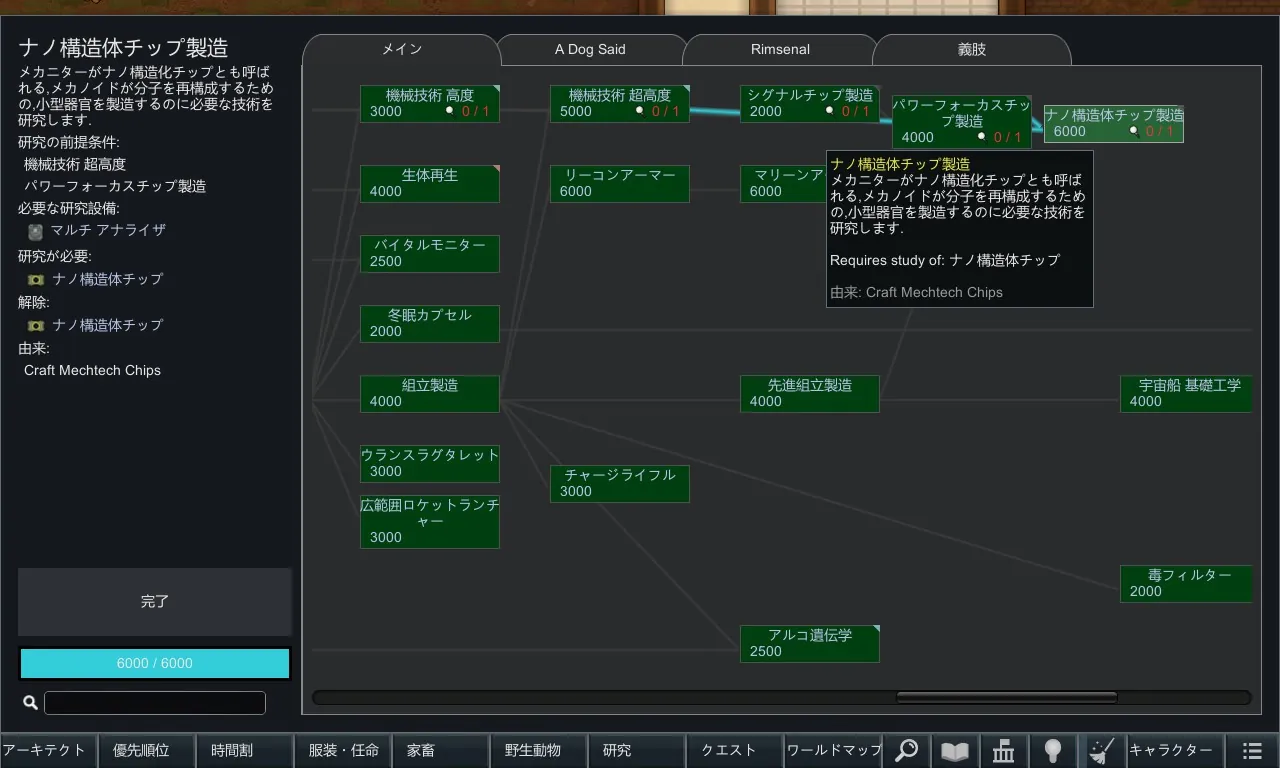1280x768 pixels.
Task: Select the 組立製造 research node
Action: pyautogui.click(x=430, y=393)
